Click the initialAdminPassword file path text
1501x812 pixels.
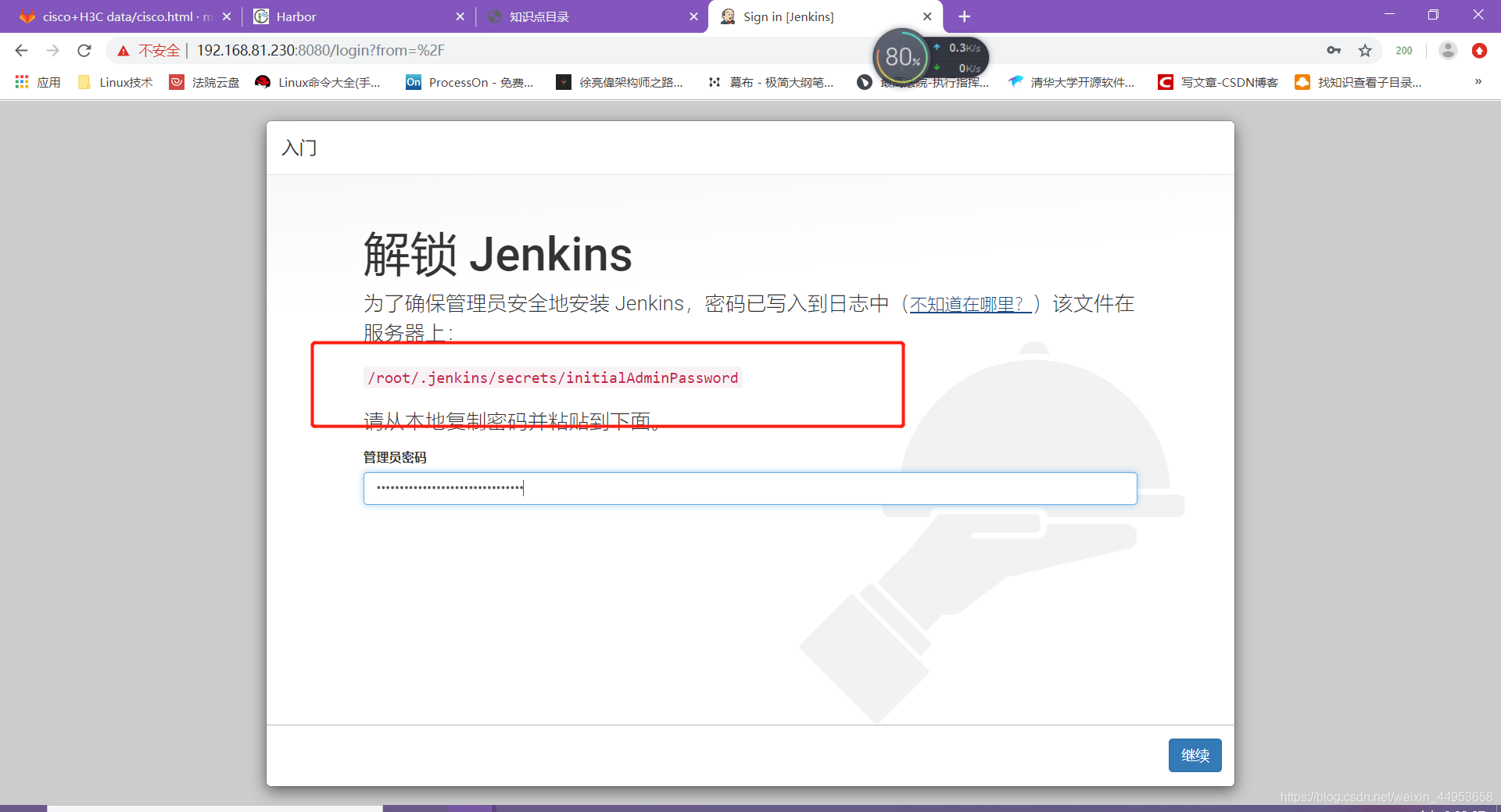point(553,378)
